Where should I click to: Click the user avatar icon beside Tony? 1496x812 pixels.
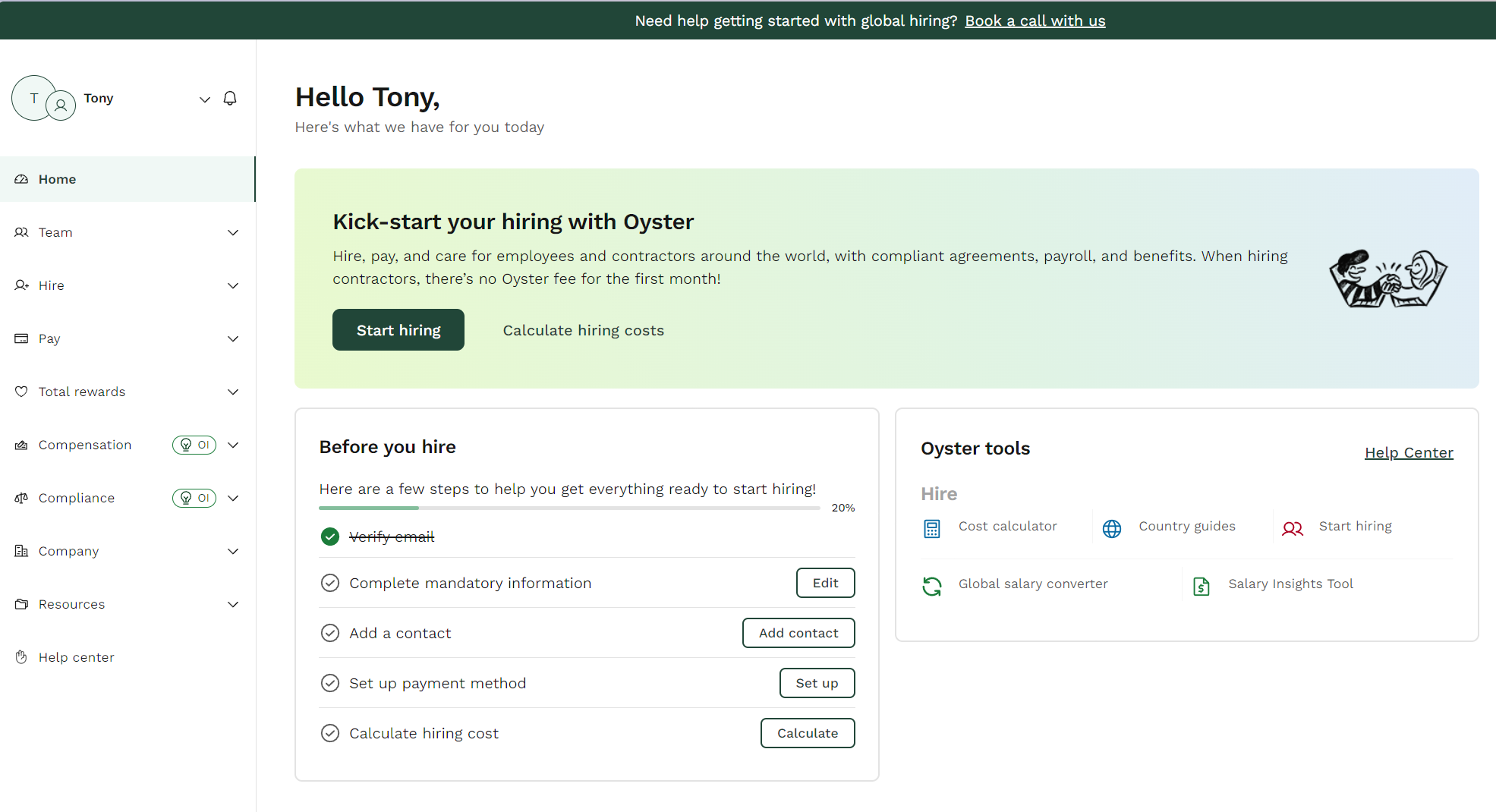pos(61,105)
